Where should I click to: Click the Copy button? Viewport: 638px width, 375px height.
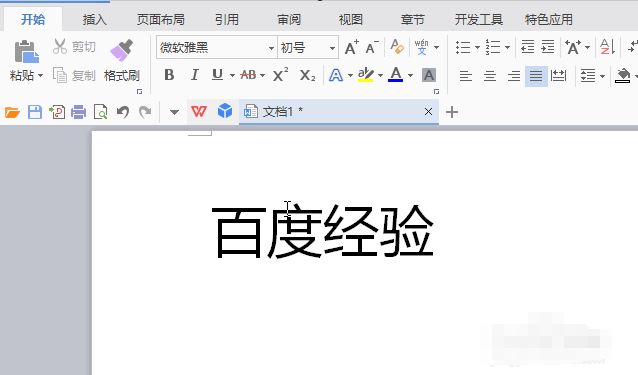click(x=74, y=75)
